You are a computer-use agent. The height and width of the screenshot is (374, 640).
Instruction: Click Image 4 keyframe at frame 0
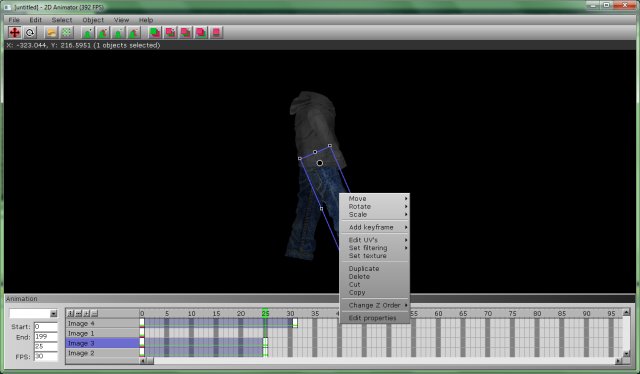click(x=142, y=323)
